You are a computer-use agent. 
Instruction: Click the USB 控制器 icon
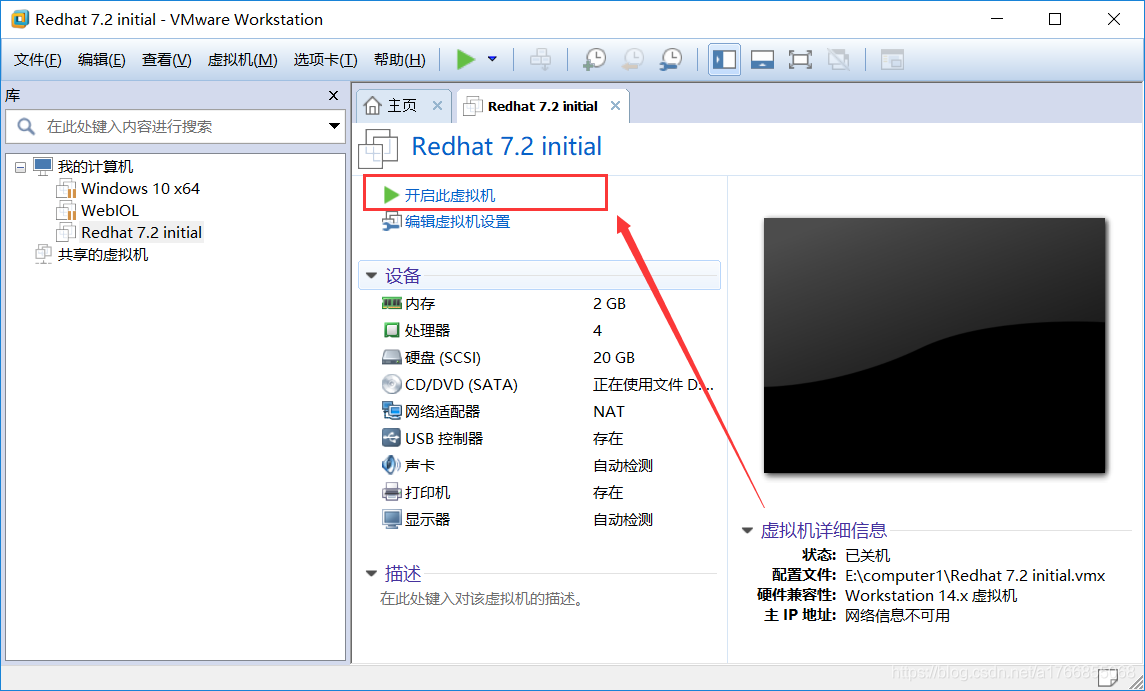click(x=391, y=438)
